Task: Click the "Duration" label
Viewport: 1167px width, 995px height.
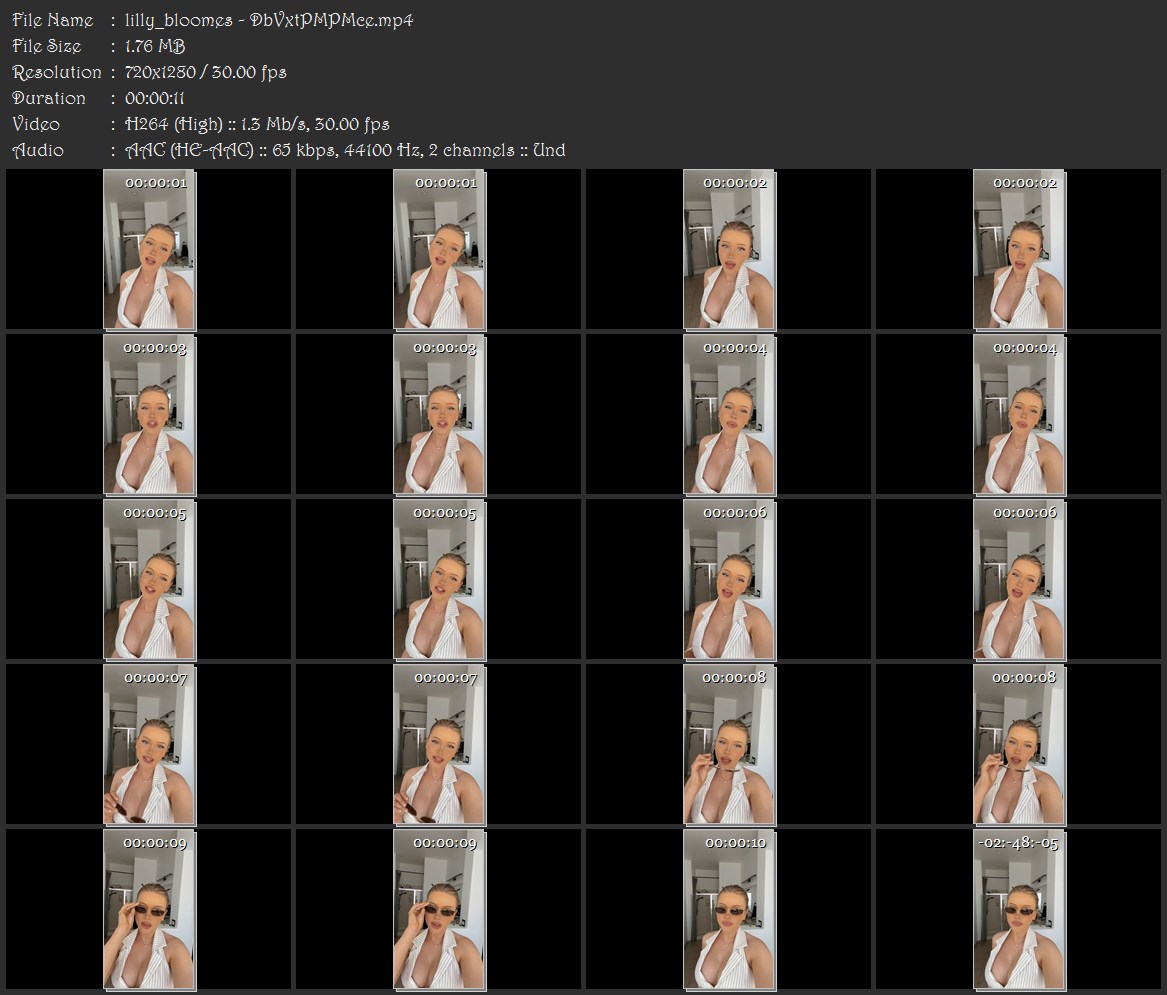Action: [x=48, y=98]
